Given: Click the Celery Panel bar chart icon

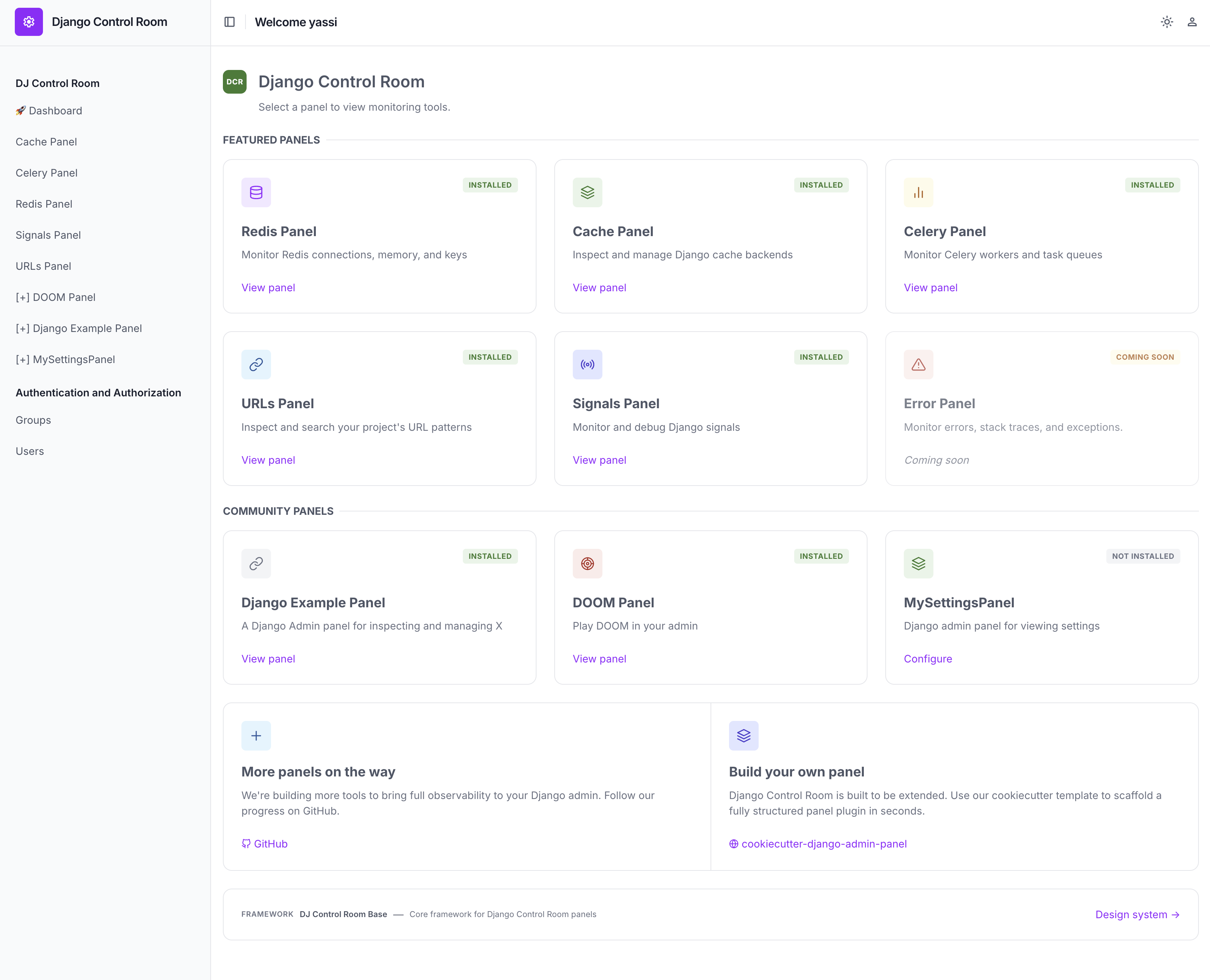Looking at the screenshot, I should point(919,192).
